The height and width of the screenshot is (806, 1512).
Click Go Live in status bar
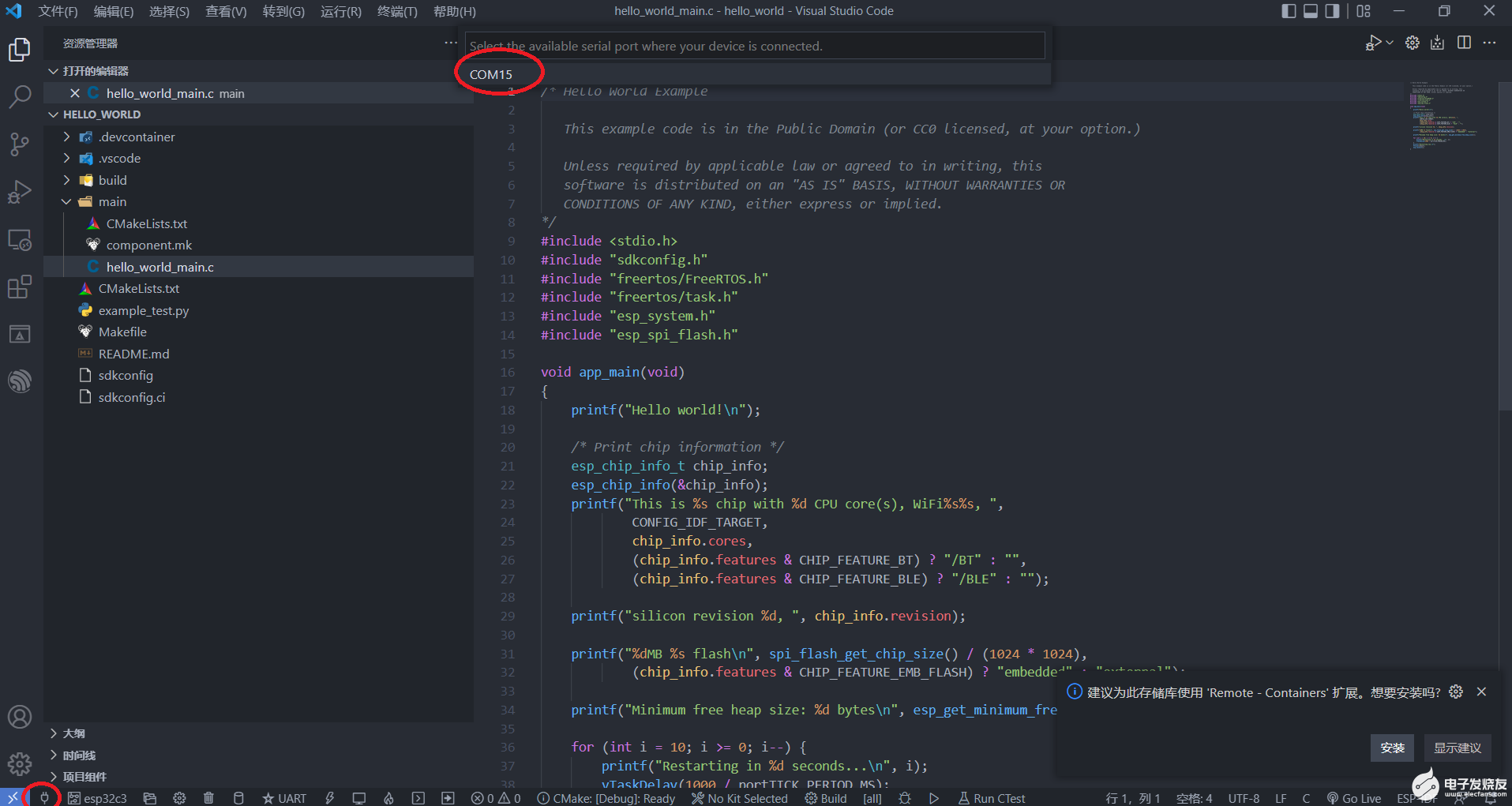pos(1354,798)
